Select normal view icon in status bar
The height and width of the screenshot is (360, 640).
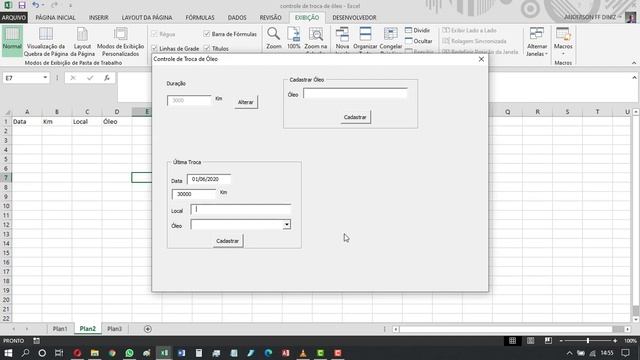click(x=513, y=340)
